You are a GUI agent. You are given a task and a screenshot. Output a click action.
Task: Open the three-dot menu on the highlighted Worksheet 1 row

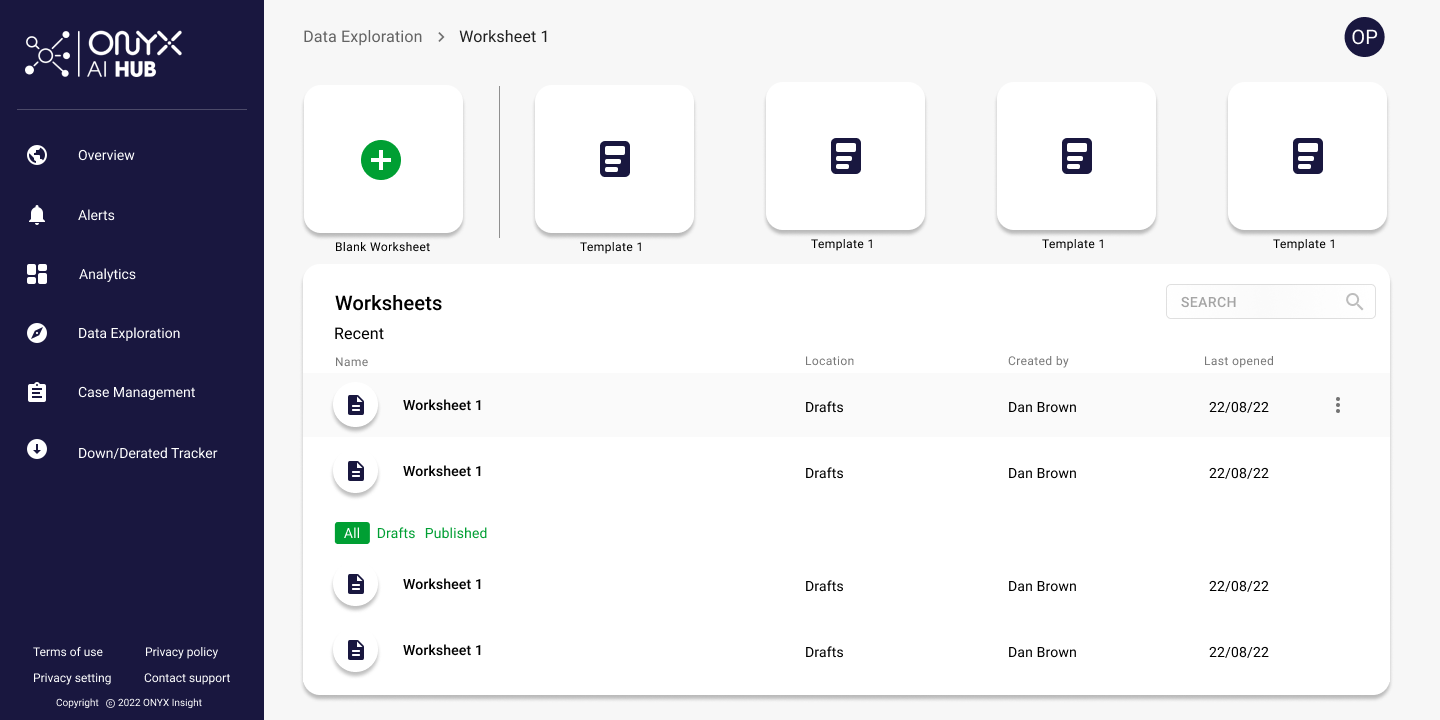pos(1338,405)
